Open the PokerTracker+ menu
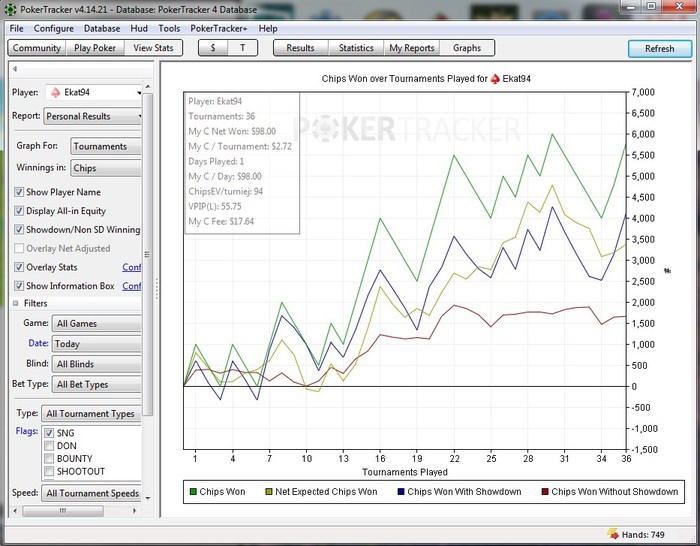This screenshot has height=546, width=700. click(219, 28)
